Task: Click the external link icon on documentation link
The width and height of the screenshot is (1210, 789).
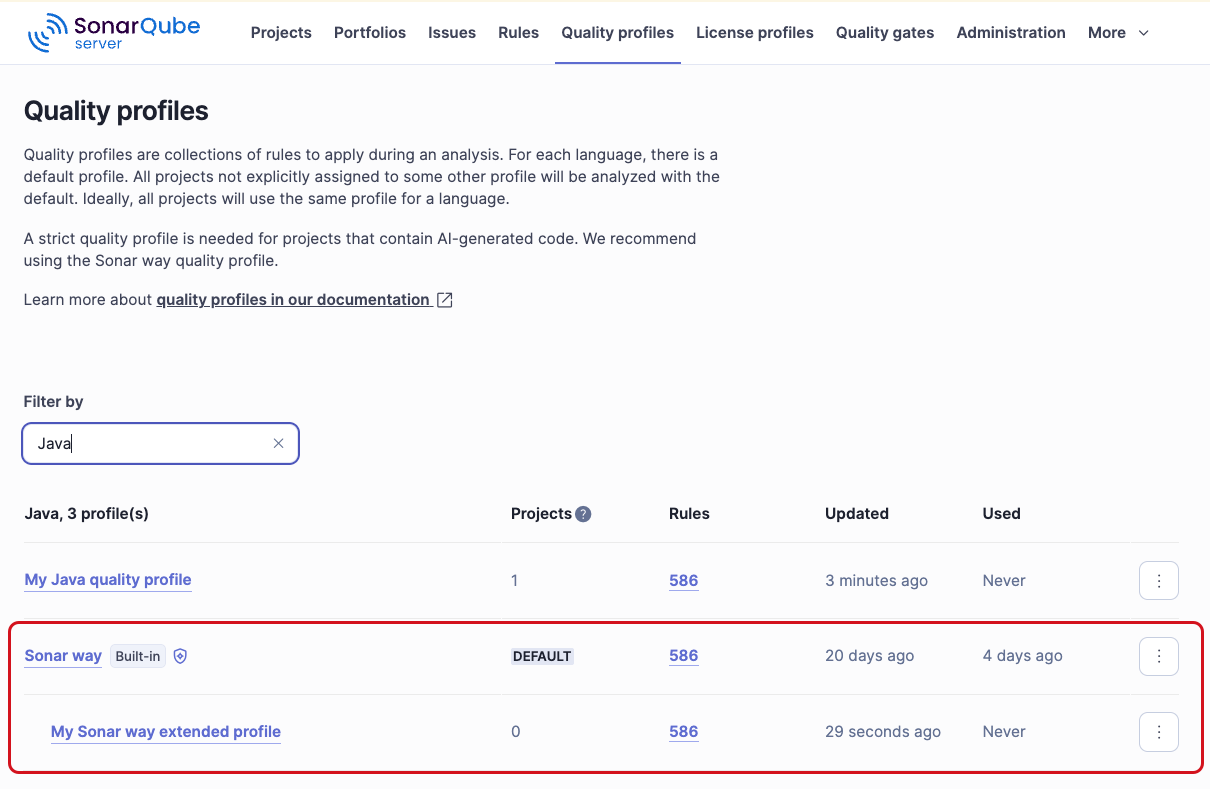Action: (x=443, y=299)
